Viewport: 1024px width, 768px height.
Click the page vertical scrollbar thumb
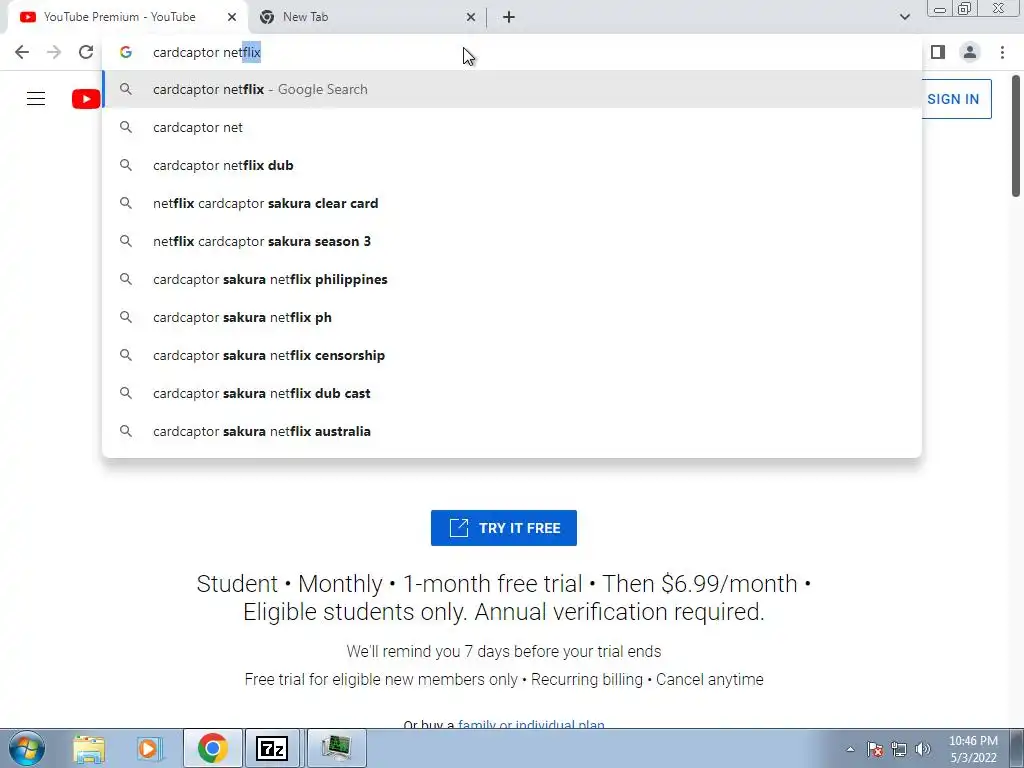tap(1016, 136)
